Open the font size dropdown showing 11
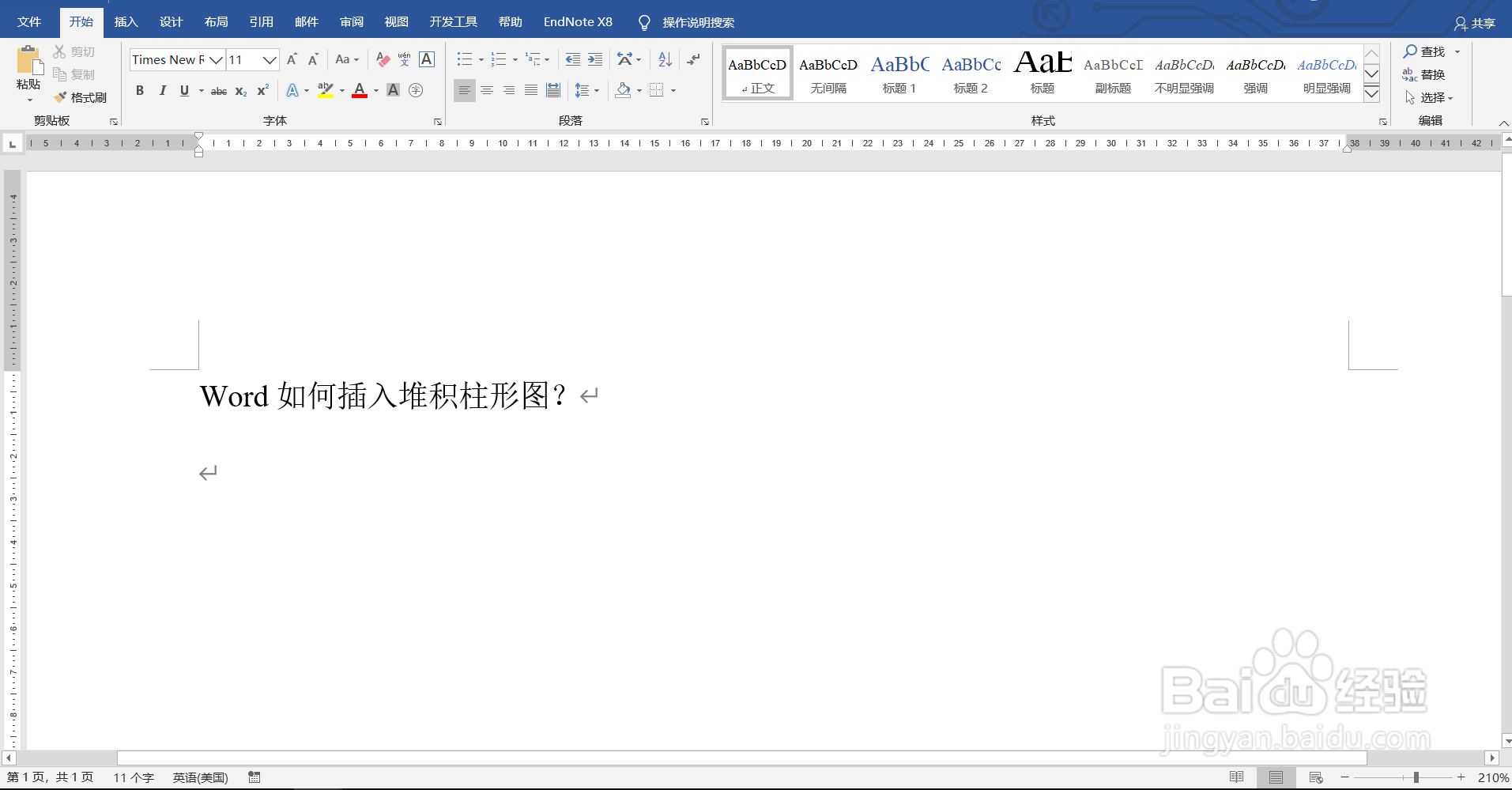This screenshot has width=1512, height=790. [270, 59]
